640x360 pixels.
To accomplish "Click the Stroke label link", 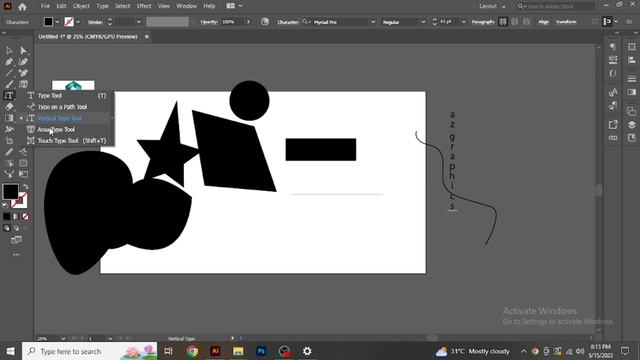I will pyautogui.click(x=95, y=22).
